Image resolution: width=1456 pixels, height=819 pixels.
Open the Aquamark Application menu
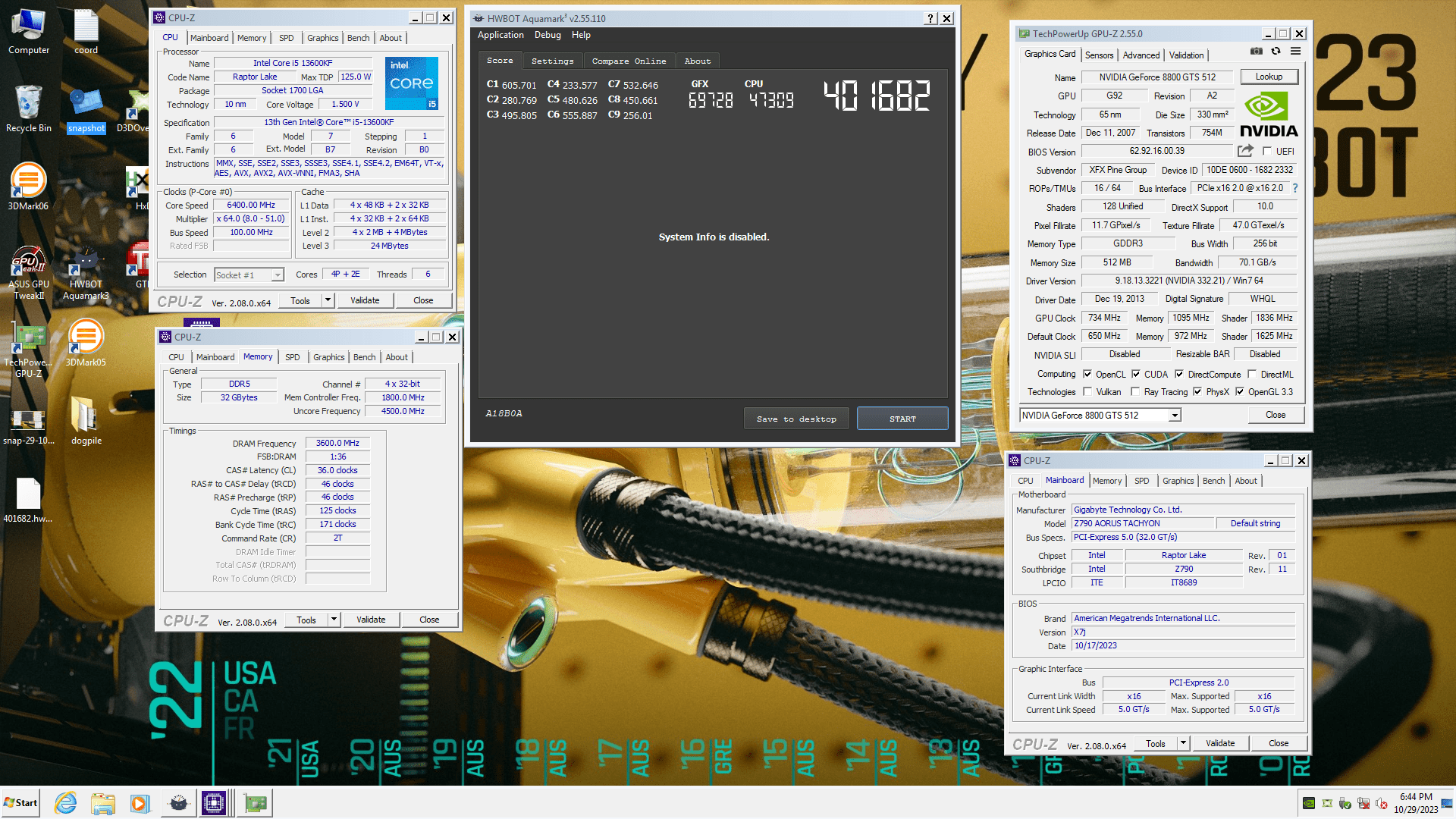coord(500,35)
